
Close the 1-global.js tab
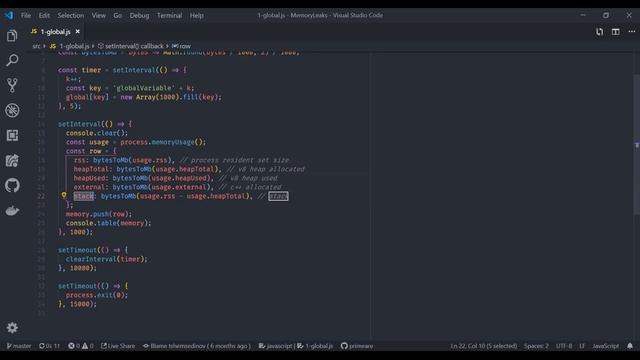78,31
